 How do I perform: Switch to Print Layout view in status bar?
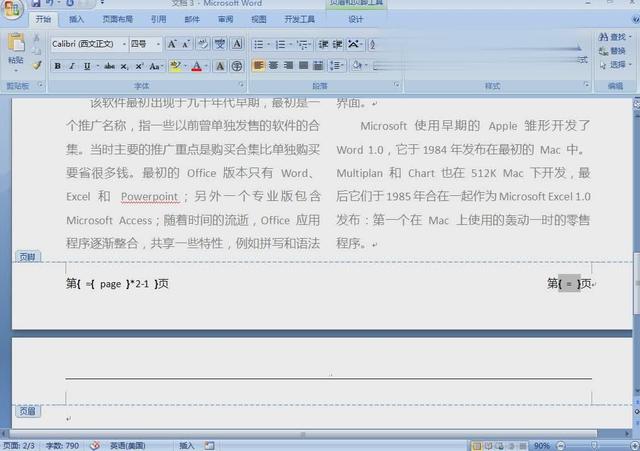[477, 446]
